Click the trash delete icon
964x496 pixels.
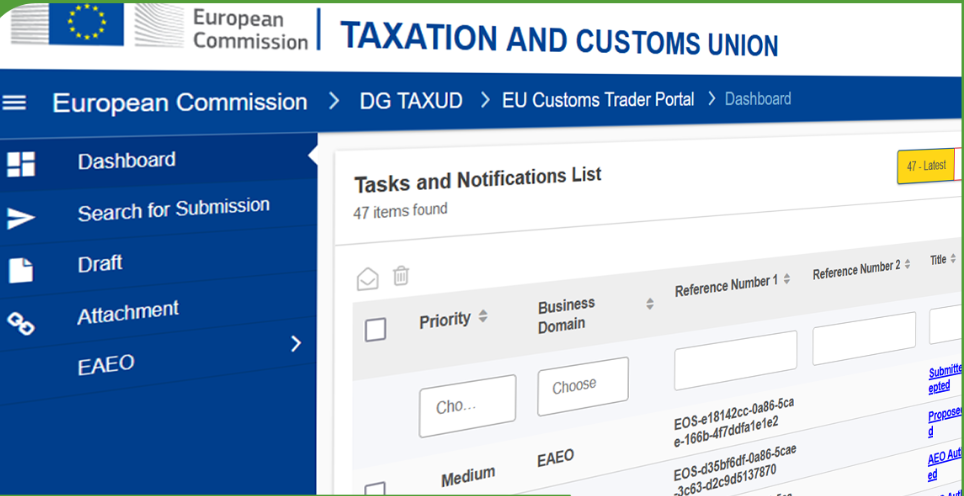[401, 275]
